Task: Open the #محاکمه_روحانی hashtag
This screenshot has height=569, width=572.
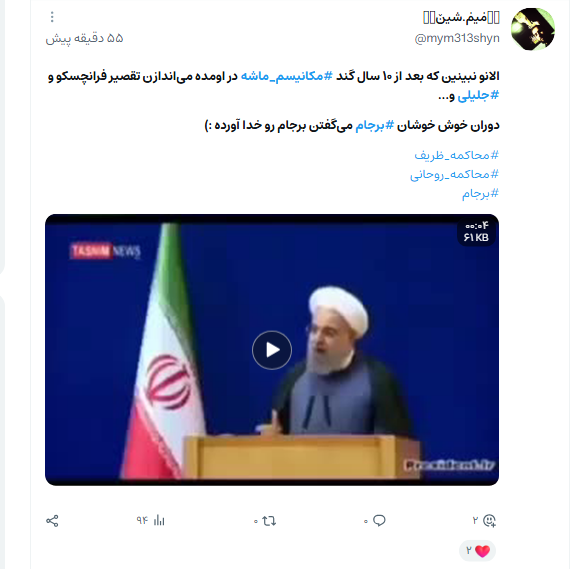Action: coord(454,174)
